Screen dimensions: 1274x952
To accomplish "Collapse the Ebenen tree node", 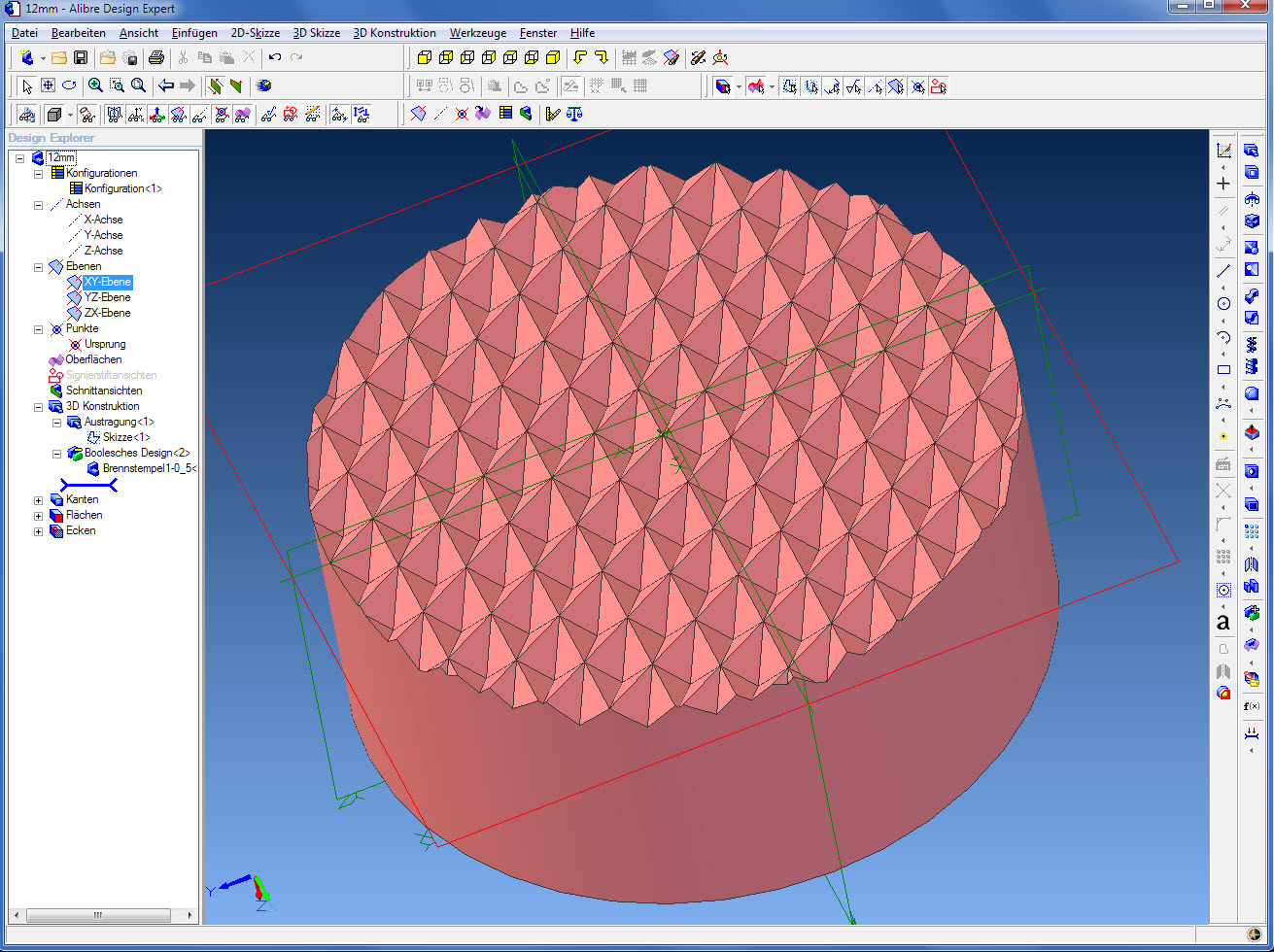I will [x=39, y=267].
